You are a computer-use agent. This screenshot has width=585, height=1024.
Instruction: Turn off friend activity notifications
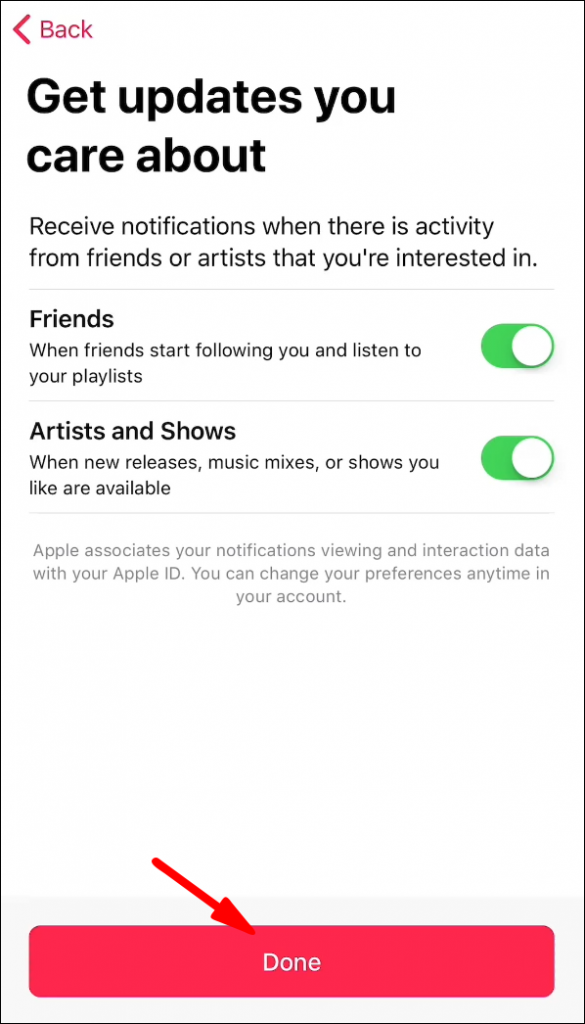517,346
